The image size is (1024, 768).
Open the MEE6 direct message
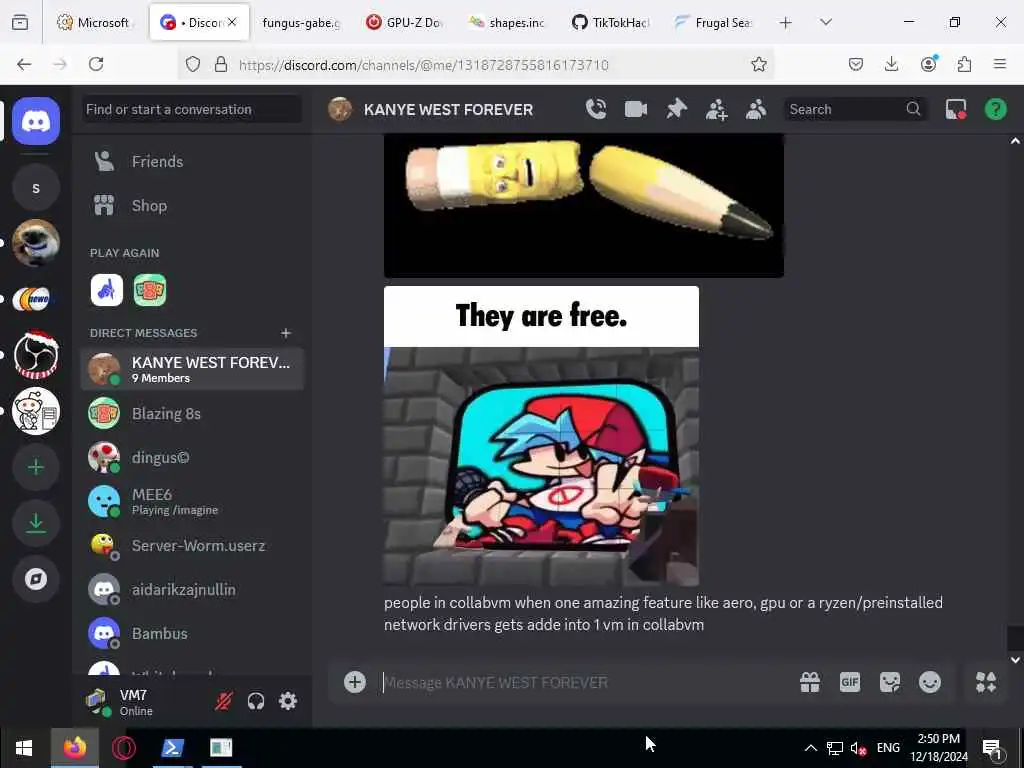pos(192,502)
